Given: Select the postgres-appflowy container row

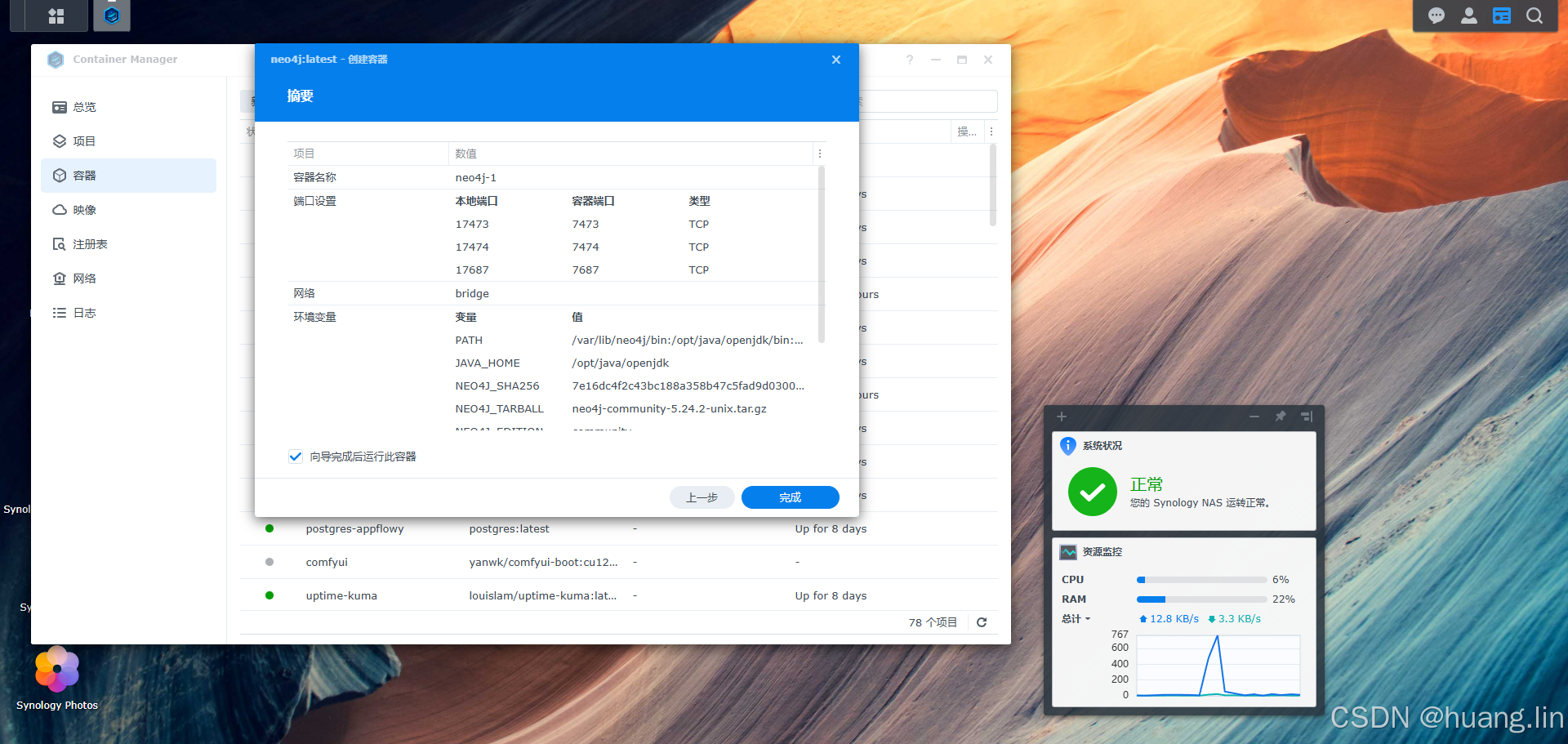Looking at the screenshot, I should [x=619, y=528].
